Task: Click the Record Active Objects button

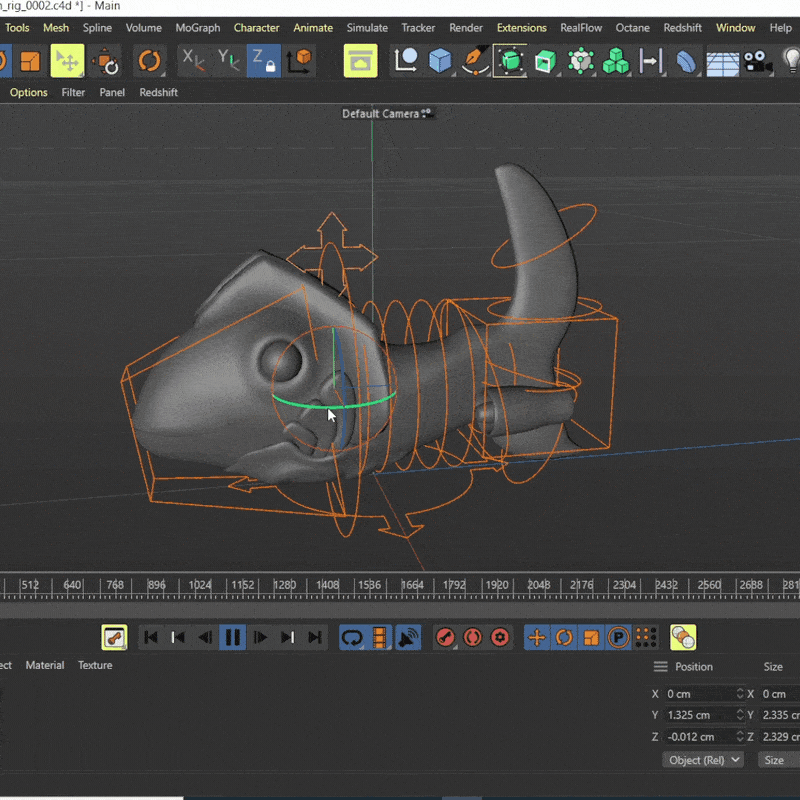Action: click(446, 637)
